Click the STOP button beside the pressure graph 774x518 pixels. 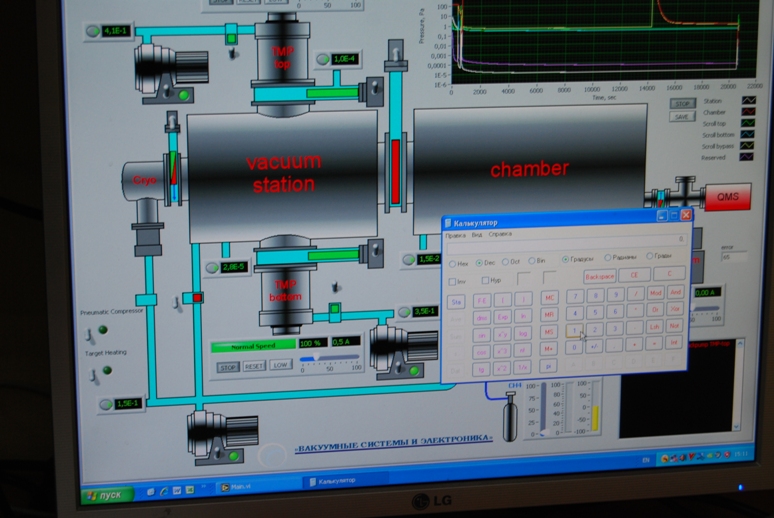[682, 104]
